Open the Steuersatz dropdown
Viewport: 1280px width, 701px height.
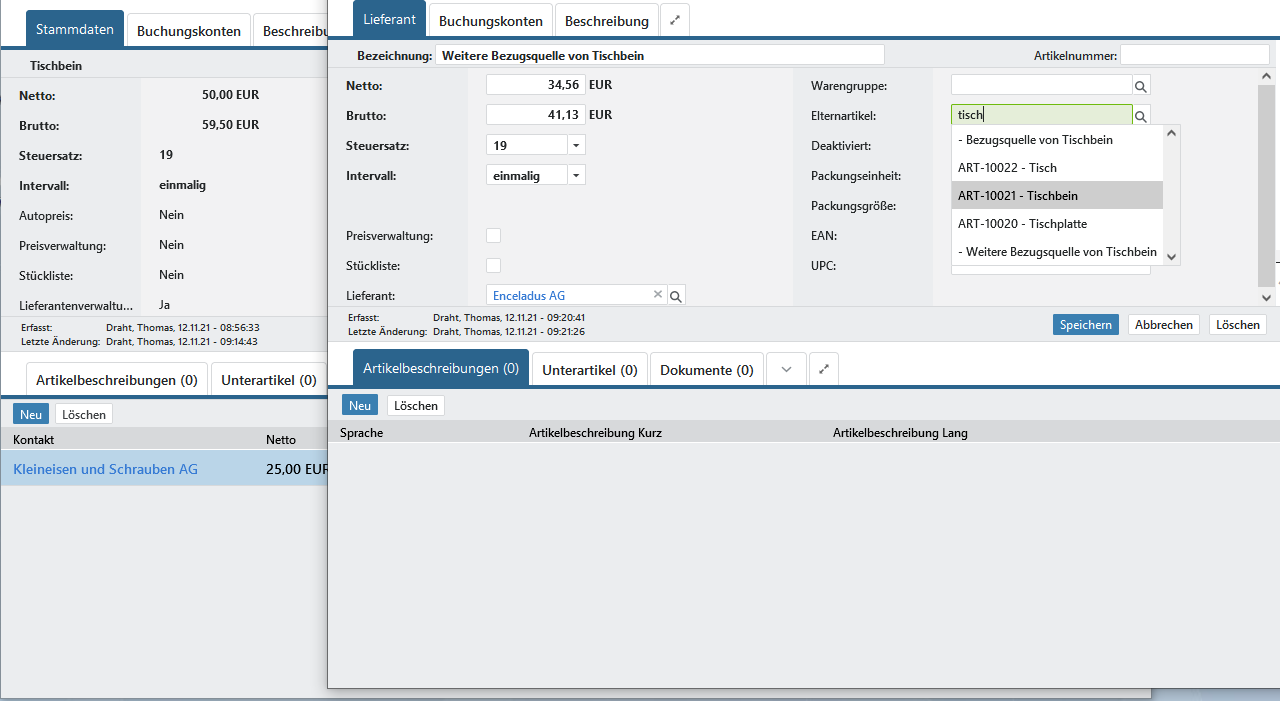(576, 145)
